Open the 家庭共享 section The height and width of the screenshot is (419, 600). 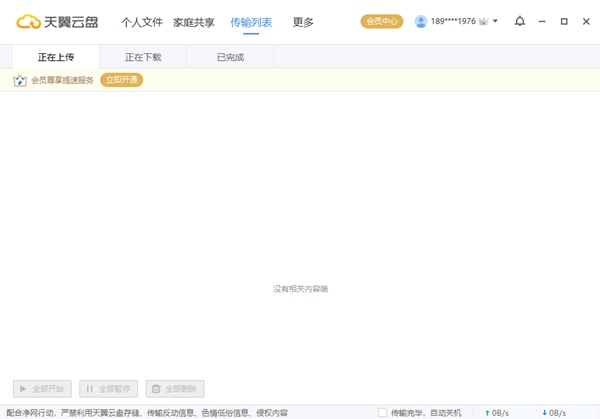point(194,22)
